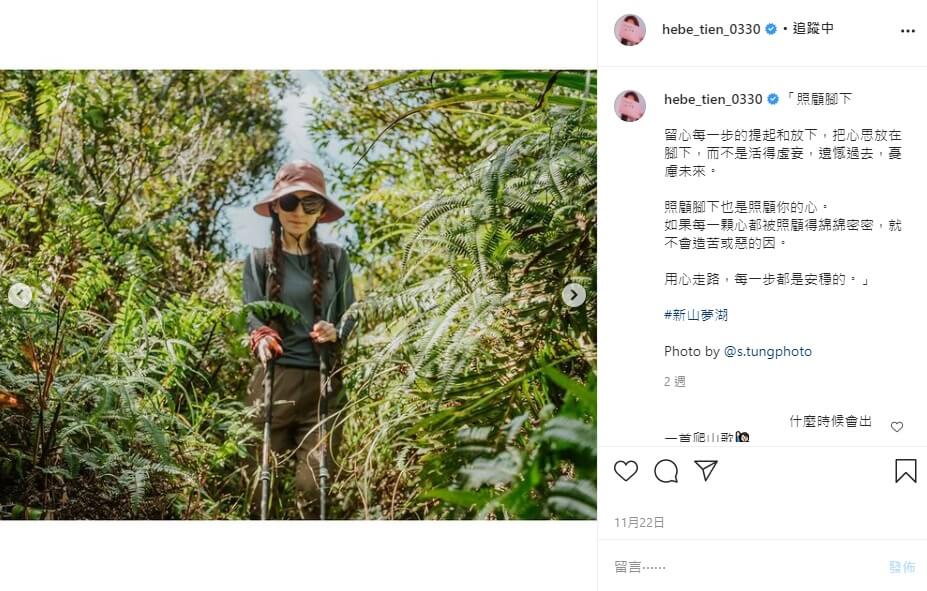This screenshot has width=927, height=591.
Task: Open hebe_tien_0330 username in caption
Action: pos(713,99)
